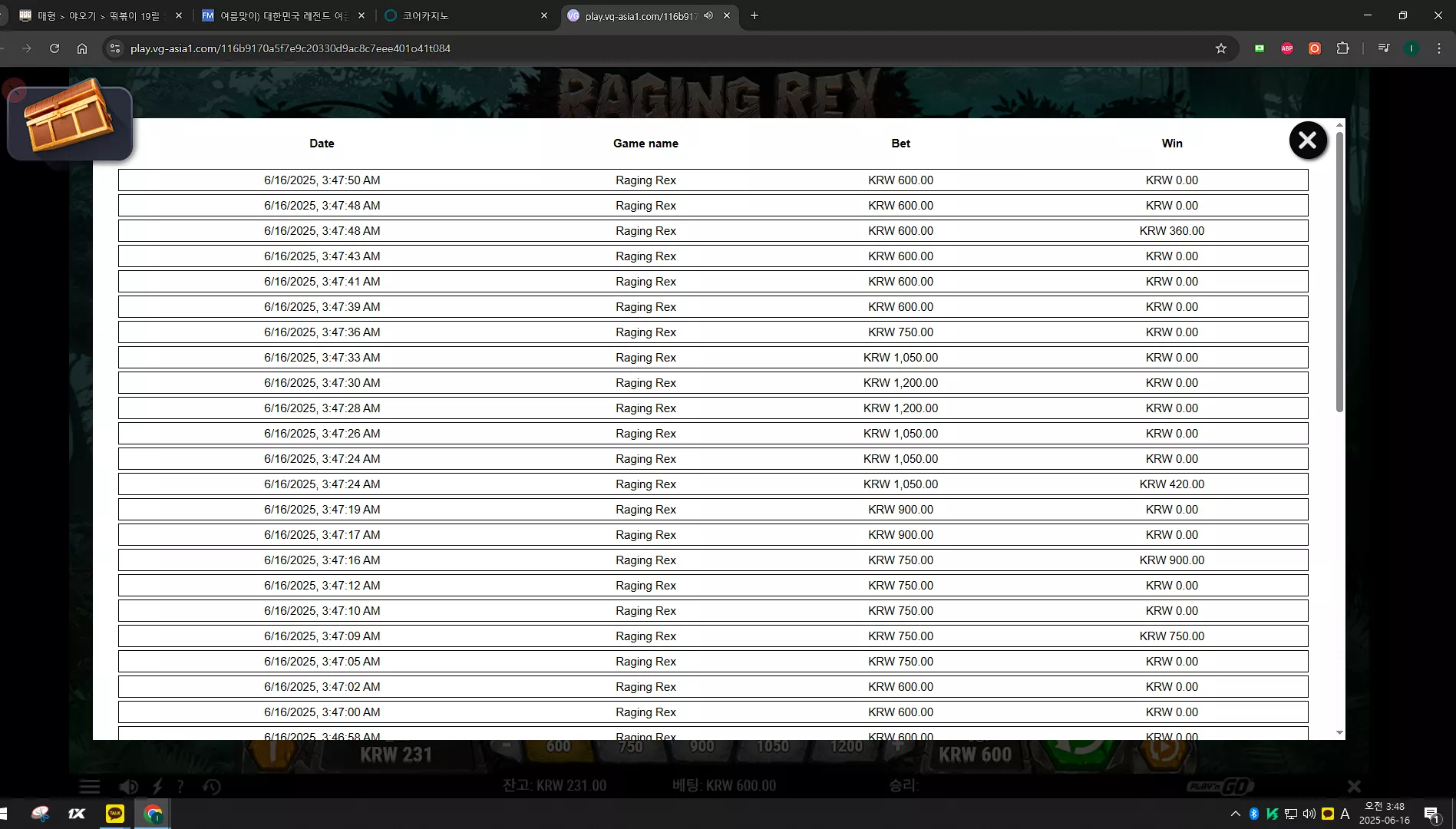Open the game help question mark
1456x829 pixels.
tap(180, 786)
